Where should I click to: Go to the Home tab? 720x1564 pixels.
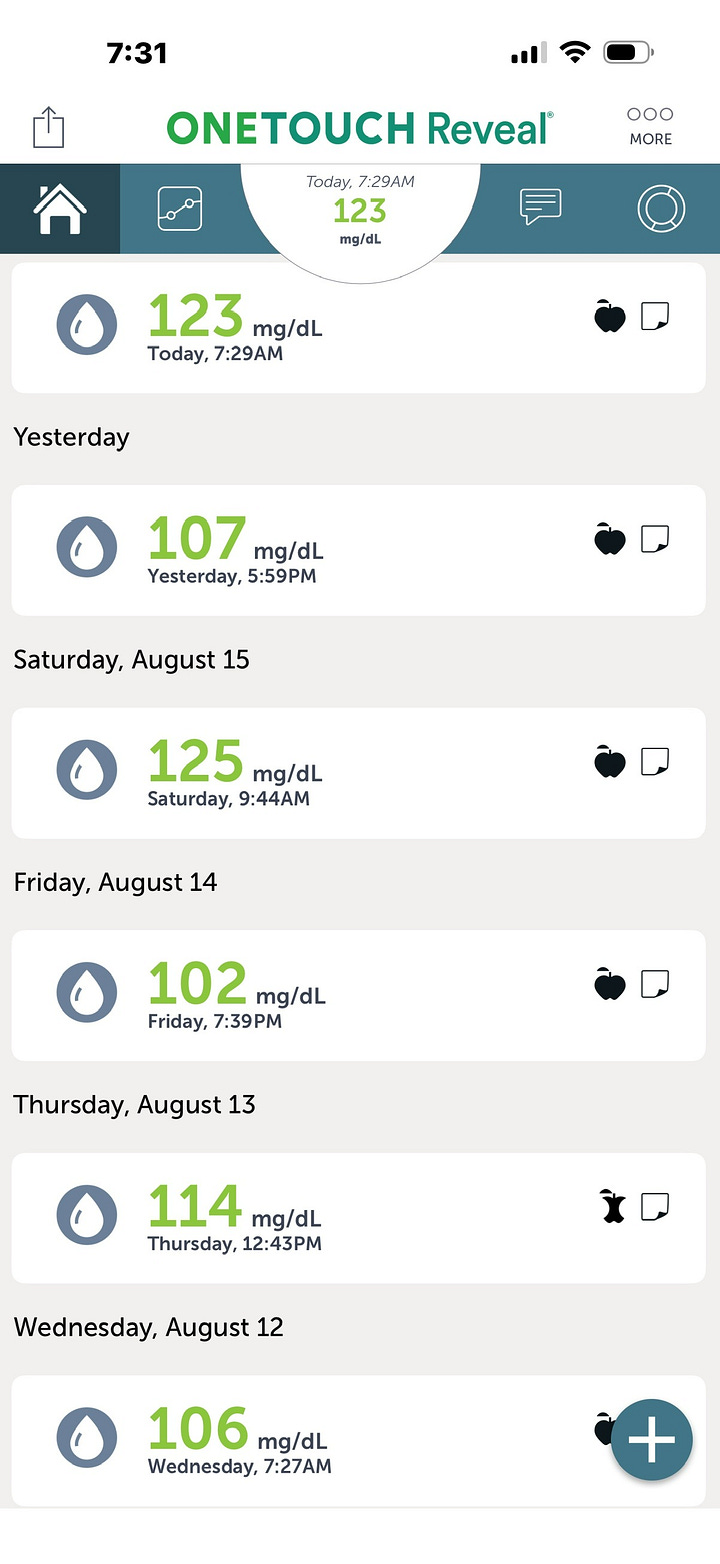point(60,209)
